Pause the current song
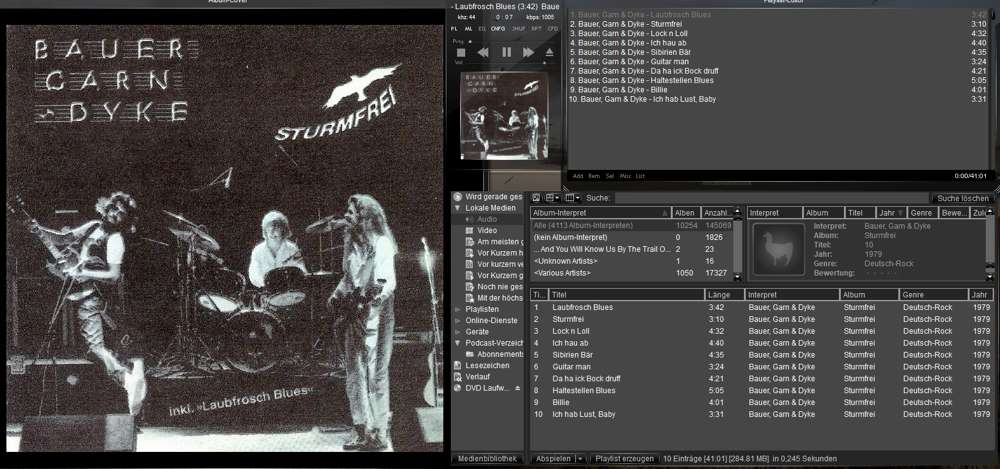1000x469 pixels. (x=506, y=52)
